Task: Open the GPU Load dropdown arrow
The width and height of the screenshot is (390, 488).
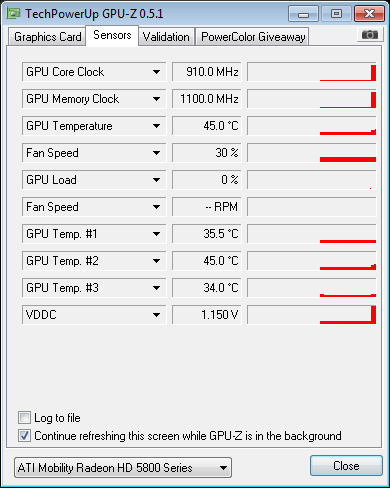Action: coord(156,180)
